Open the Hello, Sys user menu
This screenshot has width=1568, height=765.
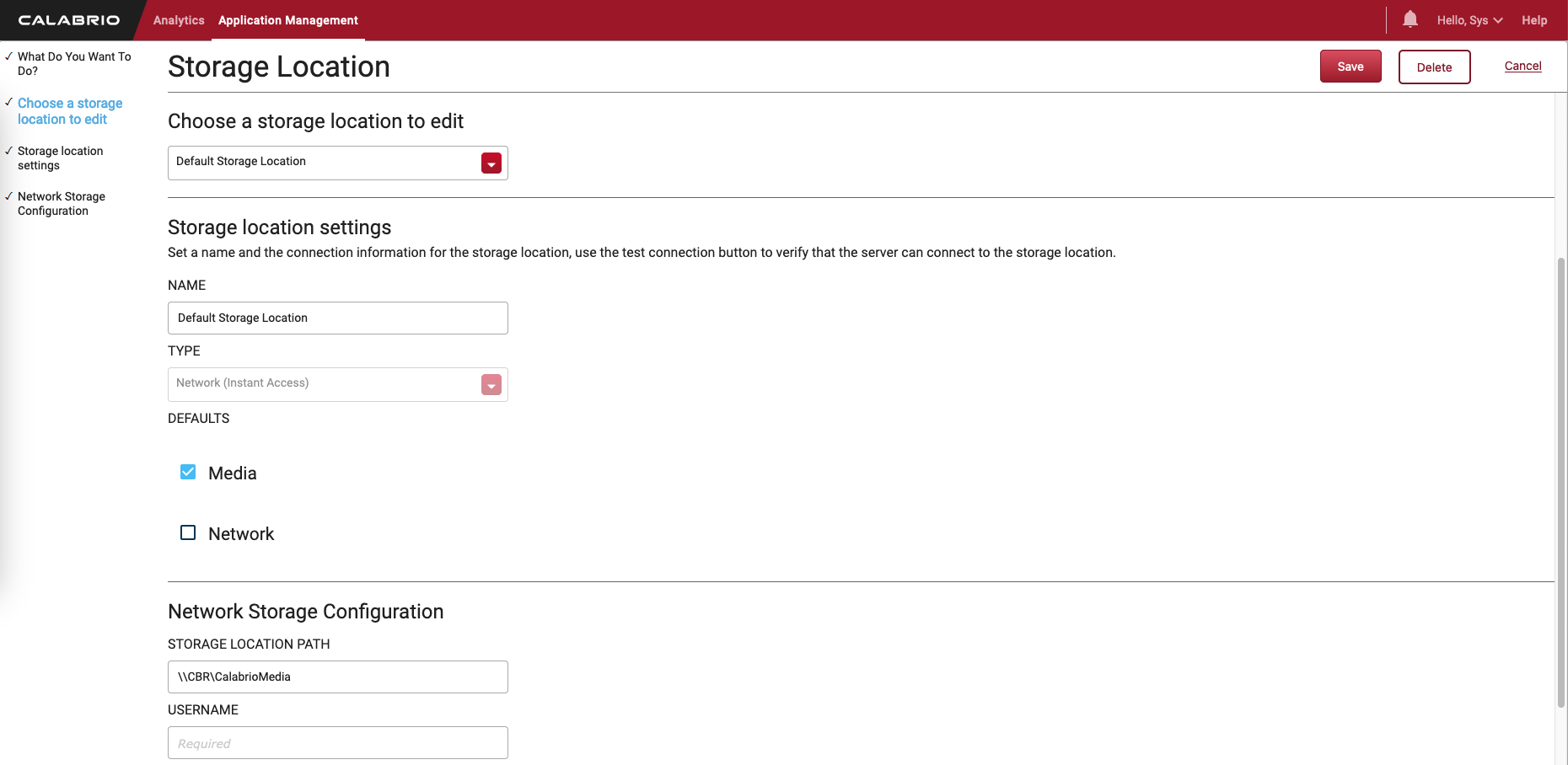1469,20
